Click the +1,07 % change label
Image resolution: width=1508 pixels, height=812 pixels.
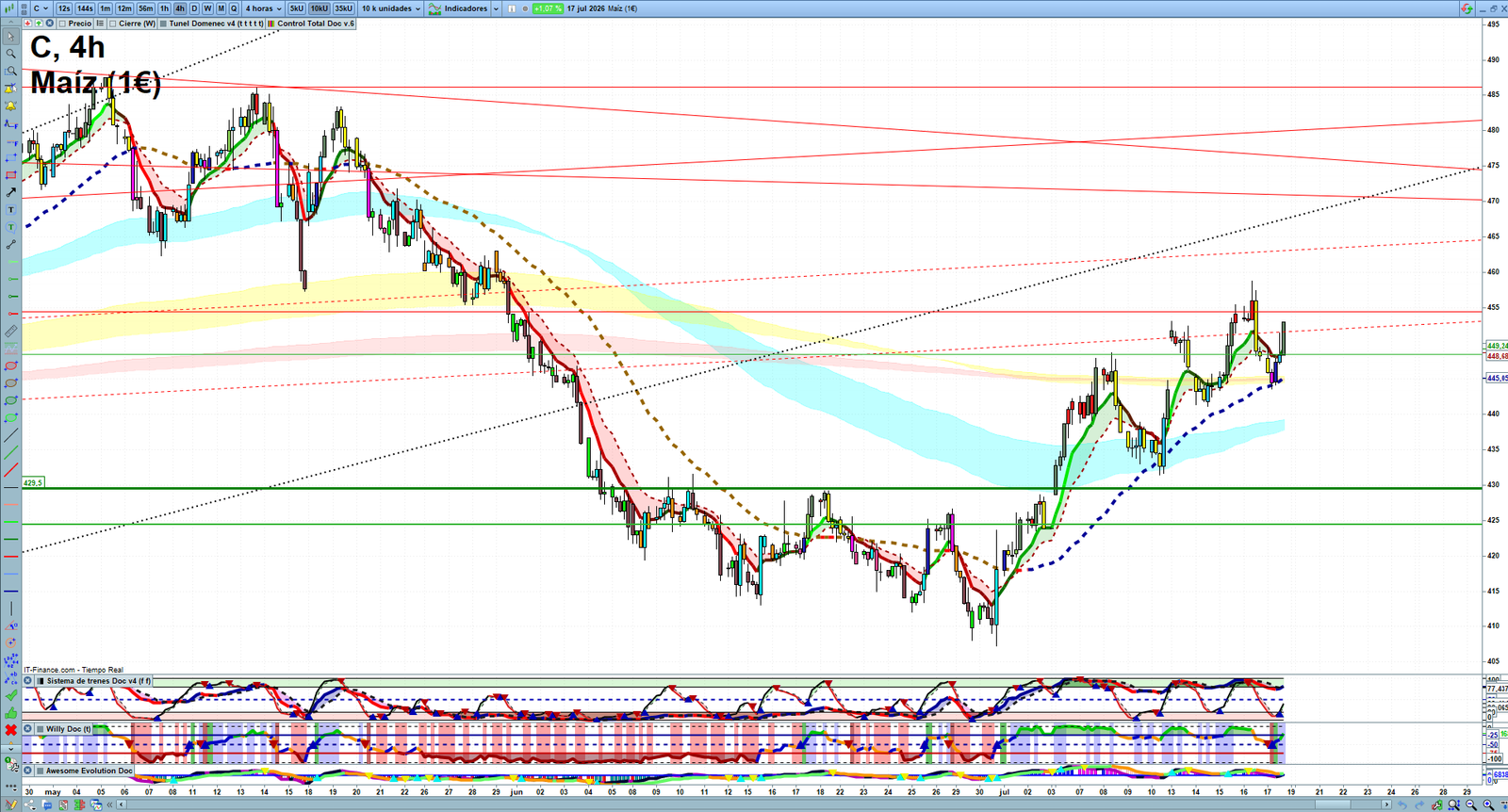(x=548, y=8)
